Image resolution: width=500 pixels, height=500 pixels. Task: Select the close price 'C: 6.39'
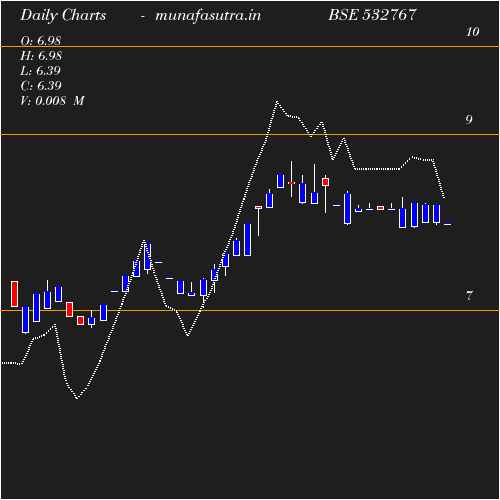pyautogui.click(x=41, y=86)
